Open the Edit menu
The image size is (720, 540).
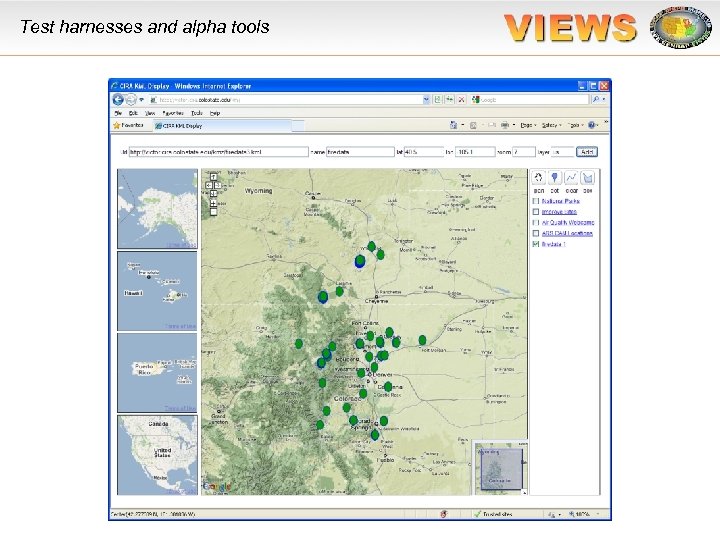point(133,113)
